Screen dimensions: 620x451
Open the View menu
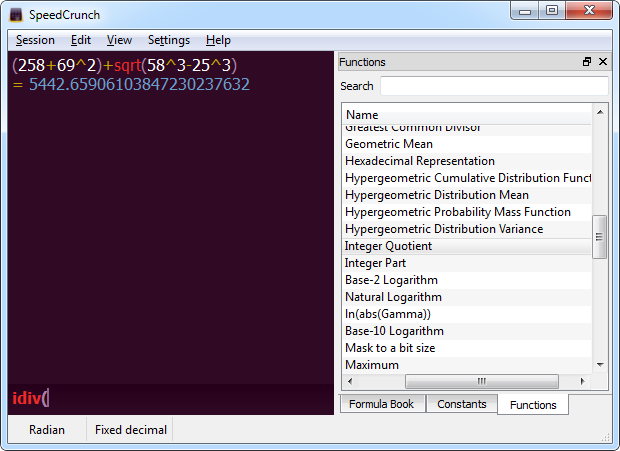(x=119, y=40)
